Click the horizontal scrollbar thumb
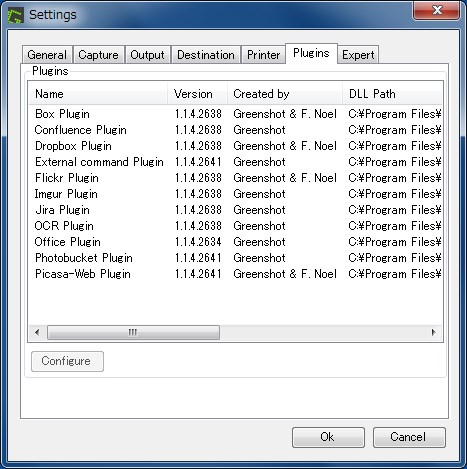Screen dimensions: 467x469 pos(133,332)
